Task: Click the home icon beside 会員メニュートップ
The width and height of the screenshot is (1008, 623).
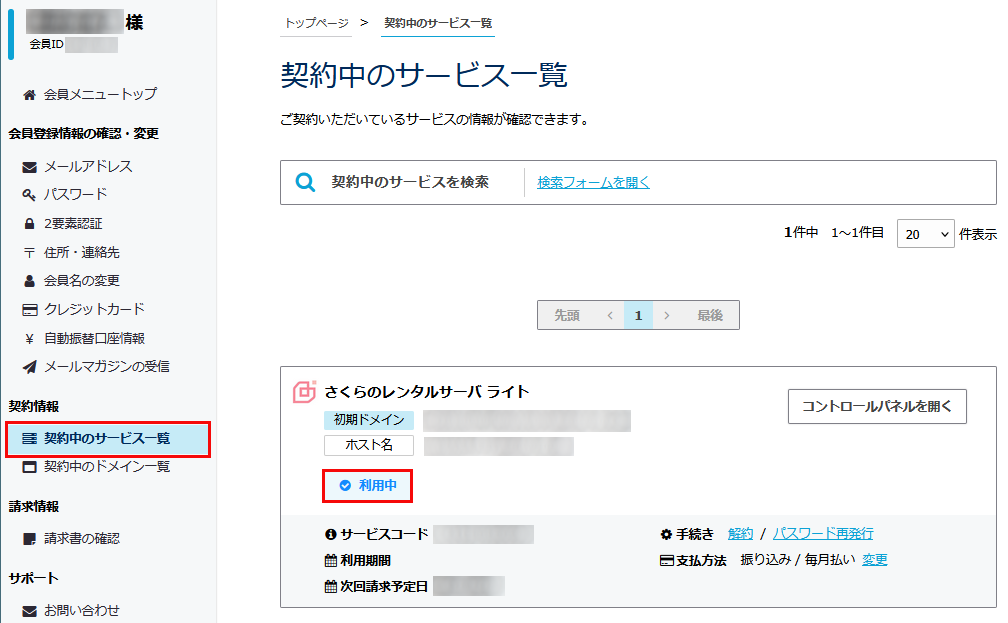Action: 29,95
